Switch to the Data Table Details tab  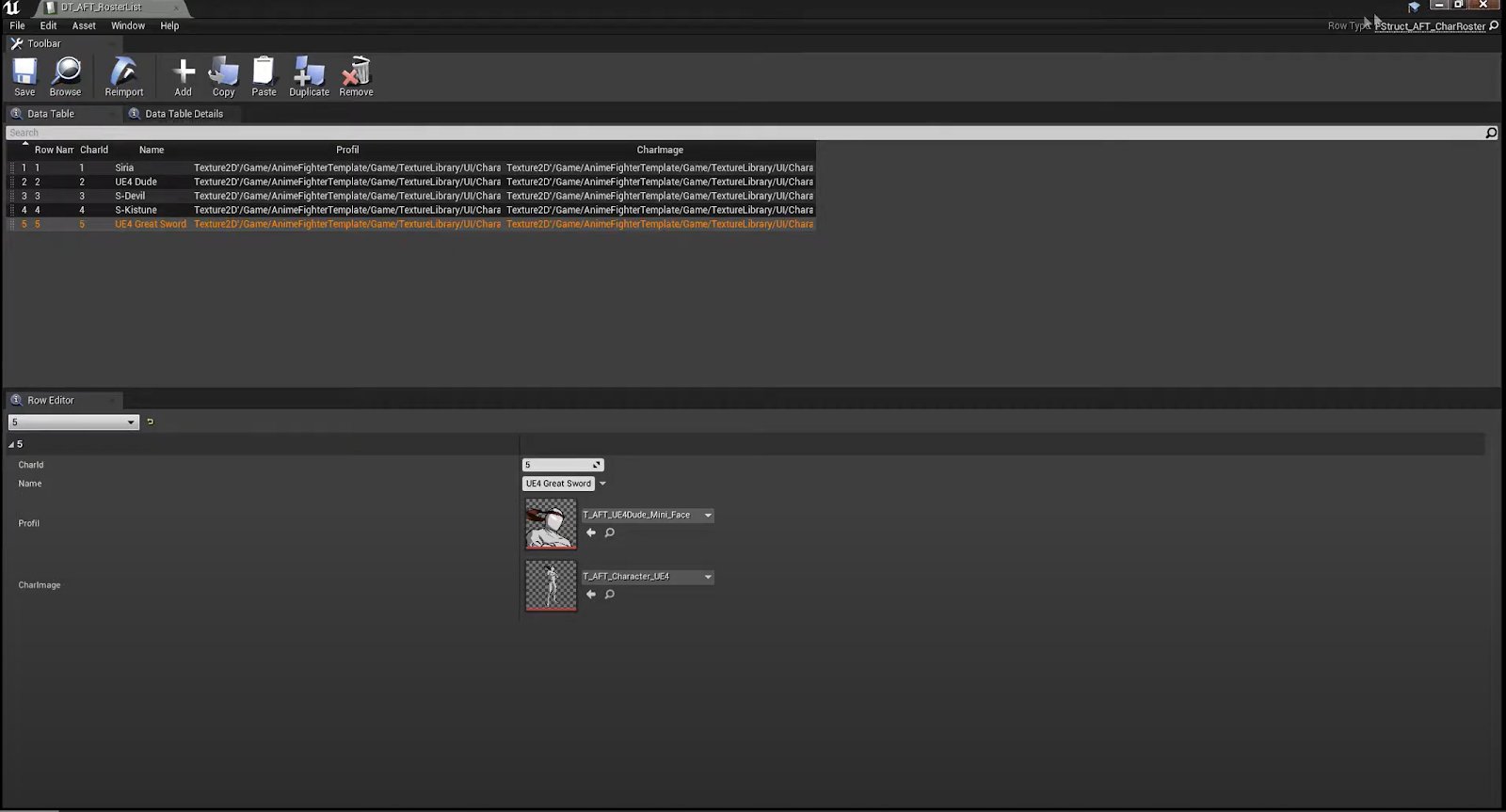pos(184,114)
